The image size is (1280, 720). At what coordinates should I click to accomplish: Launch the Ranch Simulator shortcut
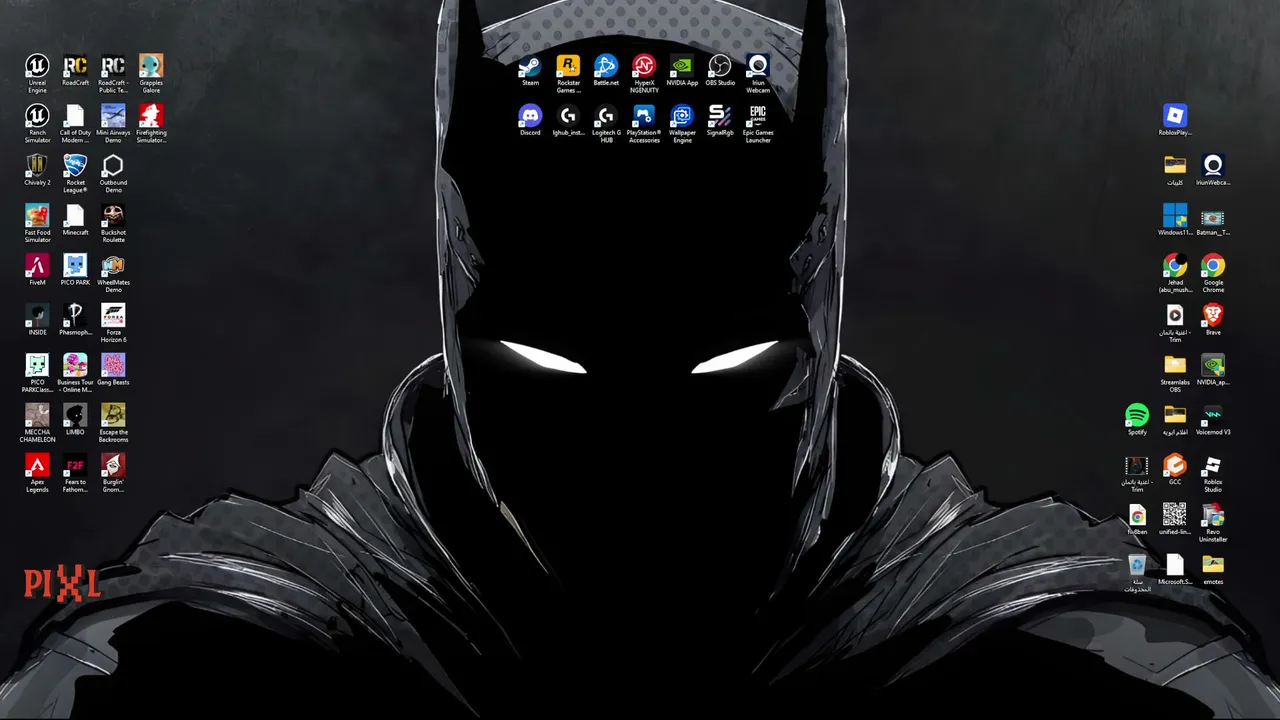click(x=37, y=123)
